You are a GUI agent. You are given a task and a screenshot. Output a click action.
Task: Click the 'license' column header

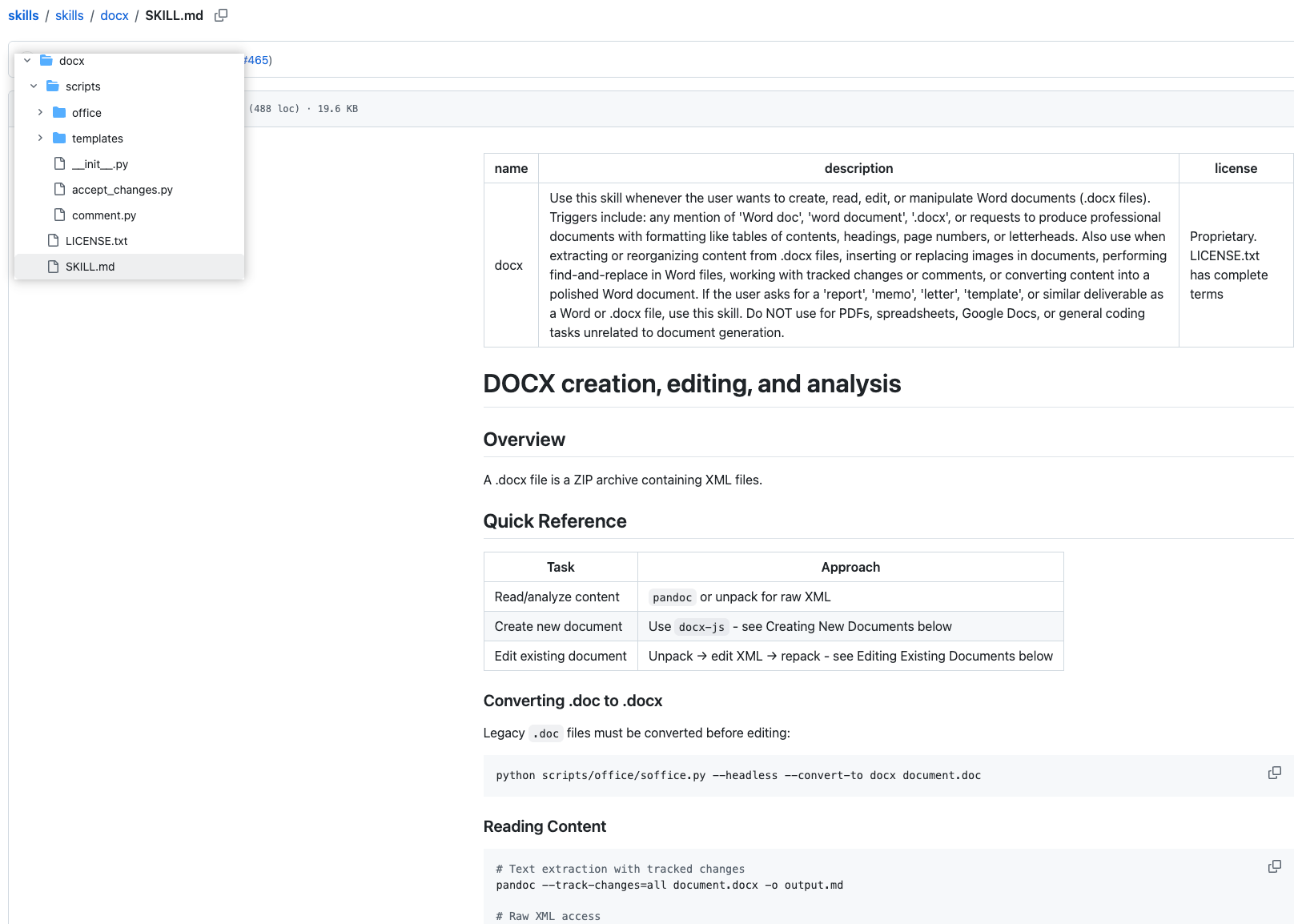[1236, 168]
